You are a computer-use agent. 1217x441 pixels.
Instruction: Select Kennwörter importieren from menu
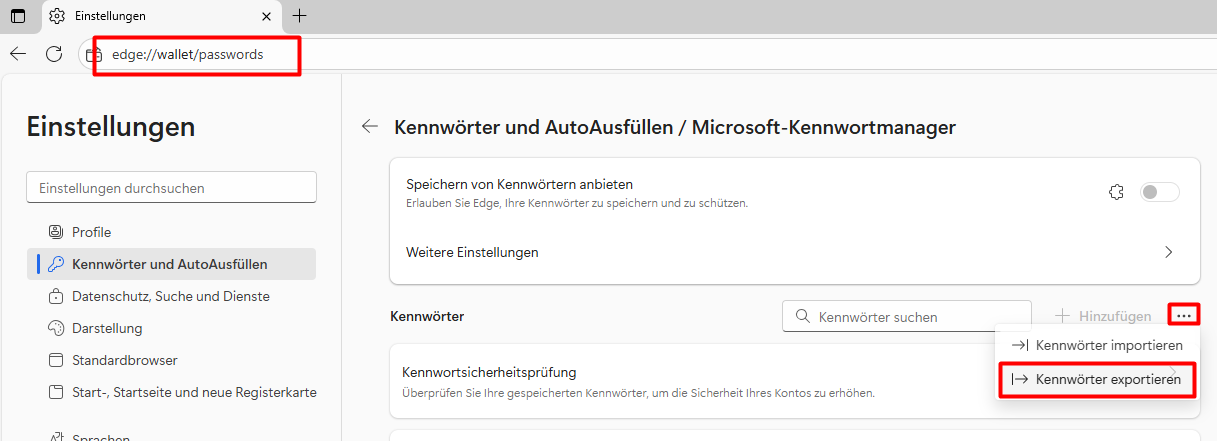[1098, 345]
